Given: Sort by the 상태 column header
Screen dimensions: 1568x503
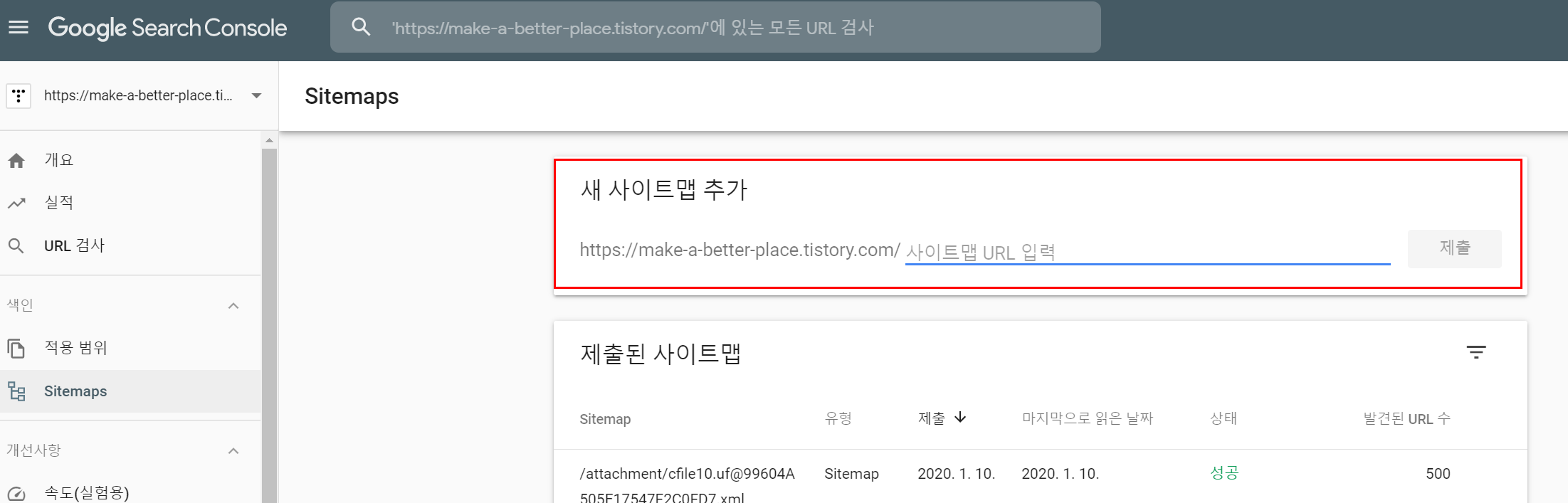Looking at the screenshot, I should [1224, 418].
